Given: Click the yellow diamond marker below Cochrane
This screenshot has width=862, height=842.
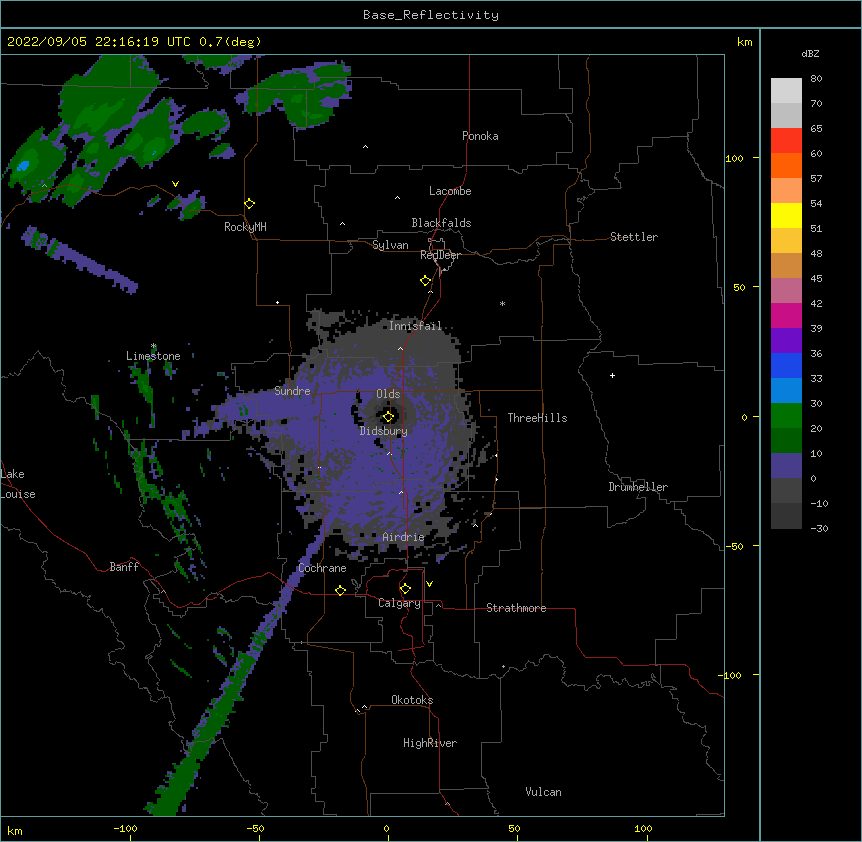Looking at the screenshot, I should (340, 590).
